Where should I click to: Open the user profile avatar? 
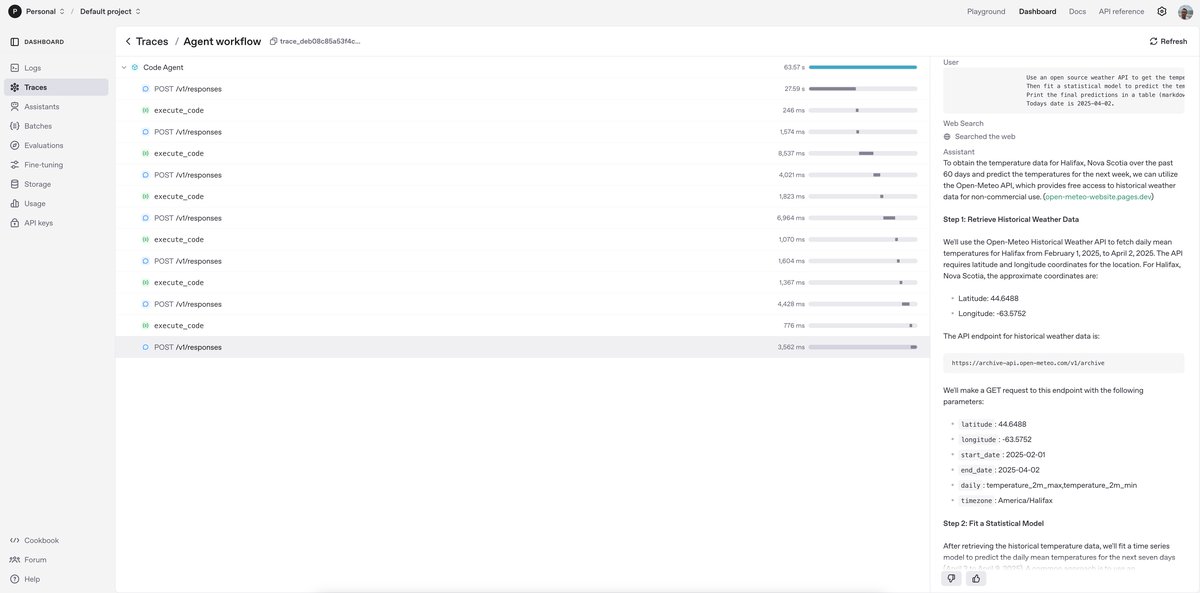(x=1185, y=11)
